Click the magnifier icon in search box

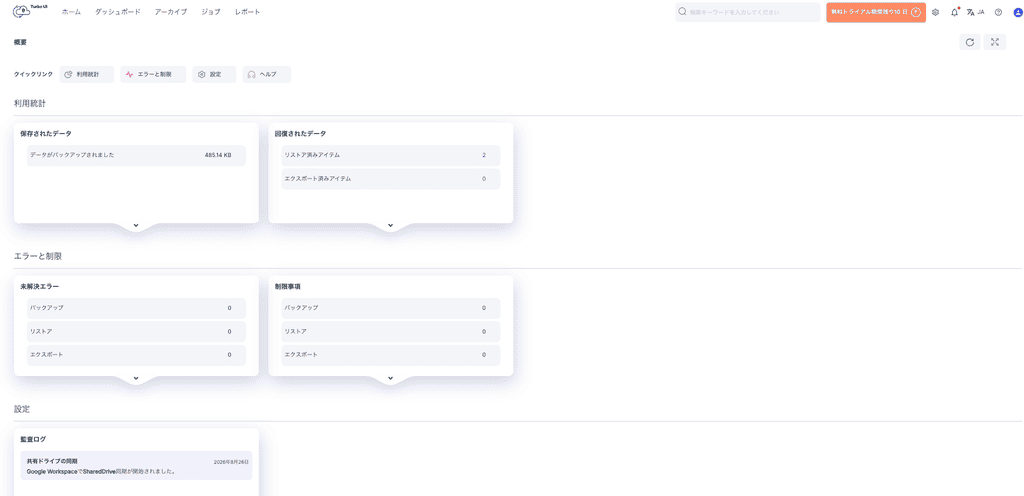[682, 12]
